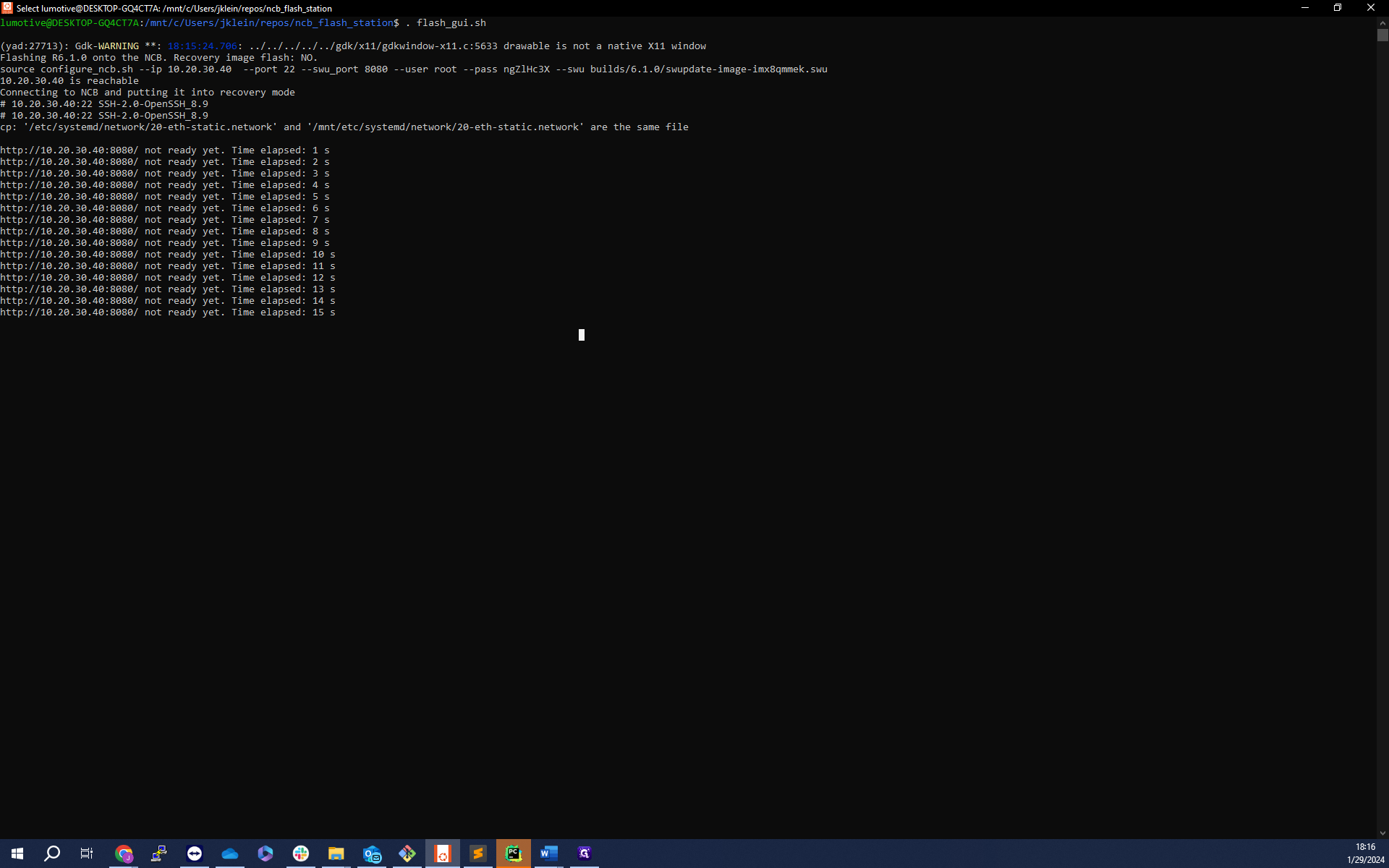Click the 'Time elapsed: 12 s' line
The width and height of the screenshot is (1389, 868).
coord(168,278)
